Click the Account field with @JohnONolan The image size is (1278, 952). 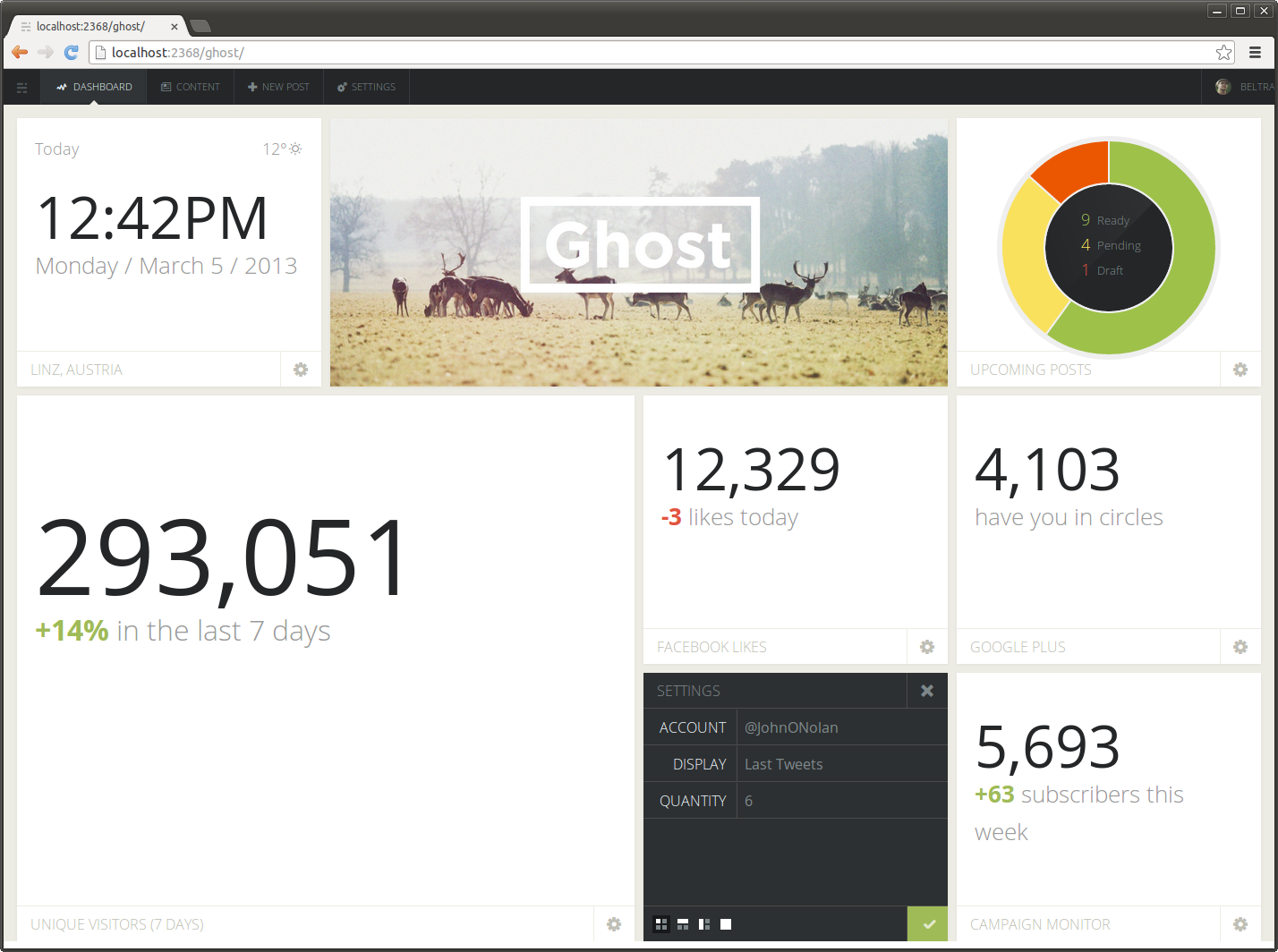[841, 727]
